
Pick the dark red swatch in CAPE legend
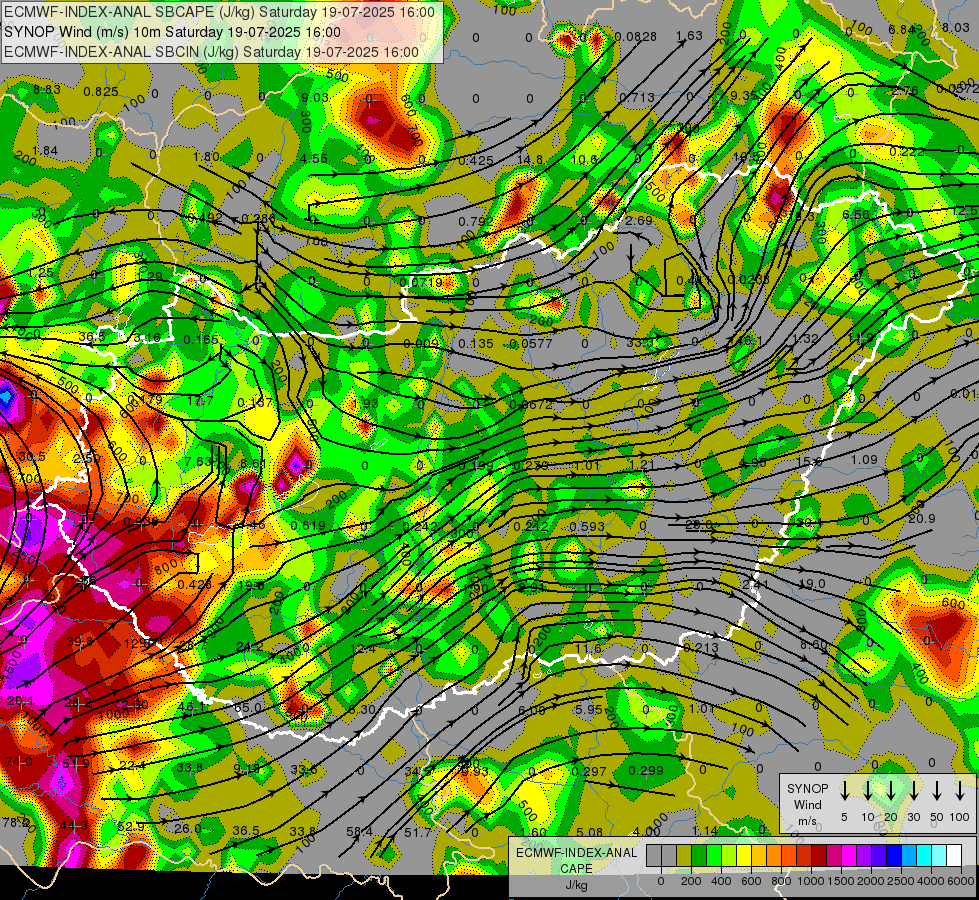819,855
